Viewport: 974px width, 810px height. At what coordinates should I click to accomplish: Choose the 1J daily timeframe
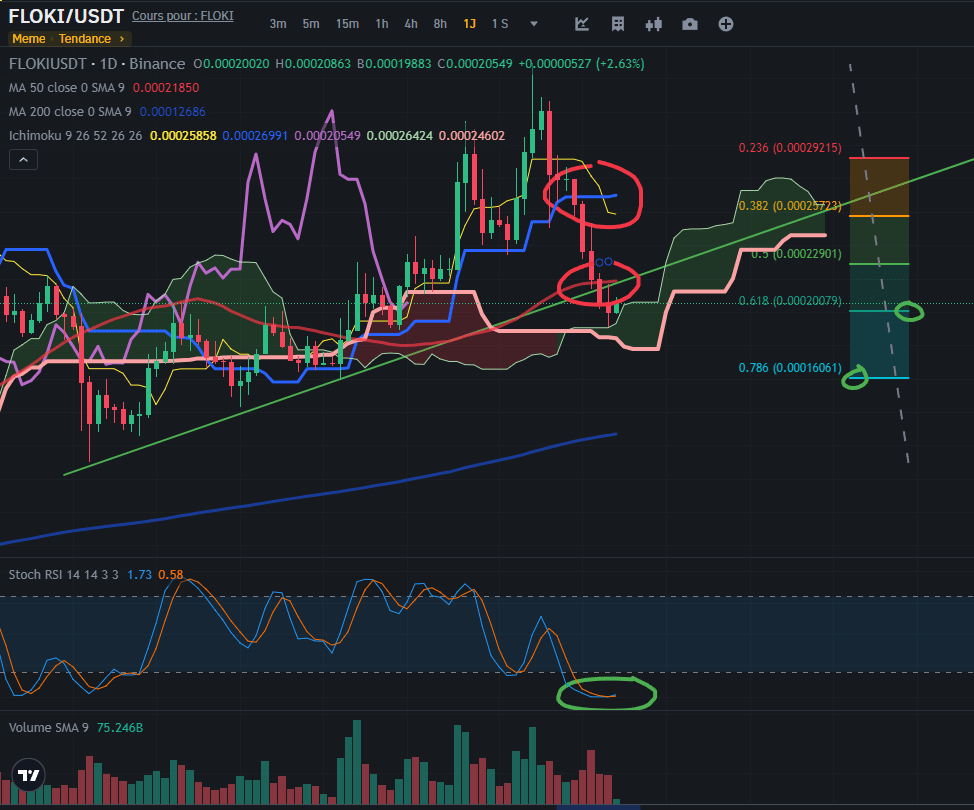tap(470, 24)
